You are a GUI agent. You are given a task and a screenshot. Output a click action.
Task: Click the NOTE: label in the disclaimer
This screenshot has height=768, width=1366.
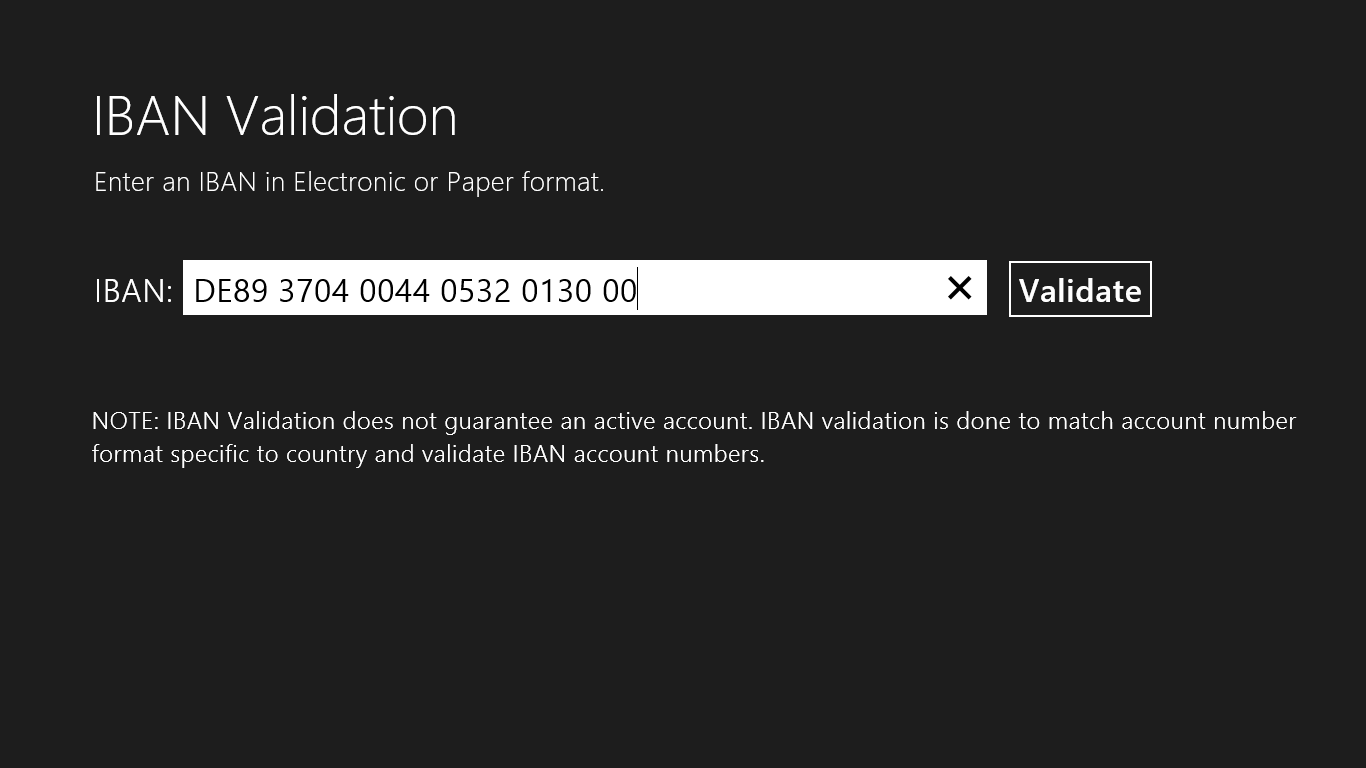pos(125,421)
